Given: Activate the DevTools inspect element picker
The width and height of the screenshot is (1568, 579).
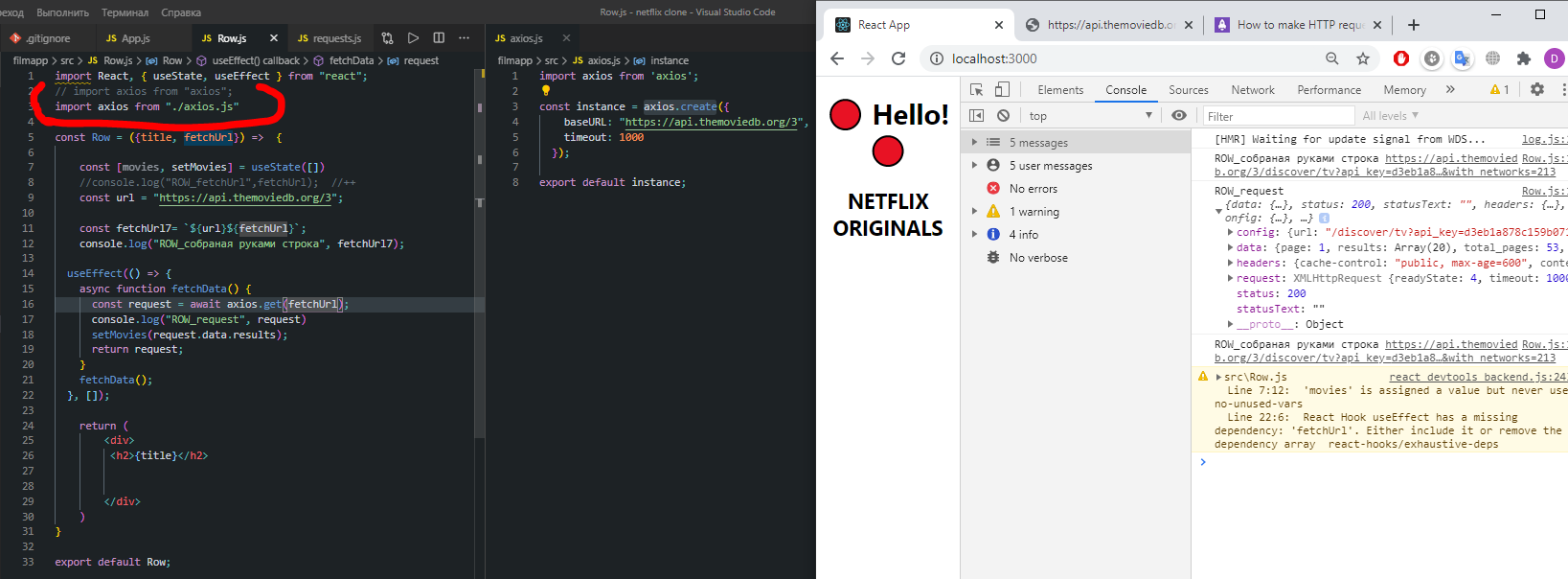Looking at the screenshot, I should coord(977,89).
